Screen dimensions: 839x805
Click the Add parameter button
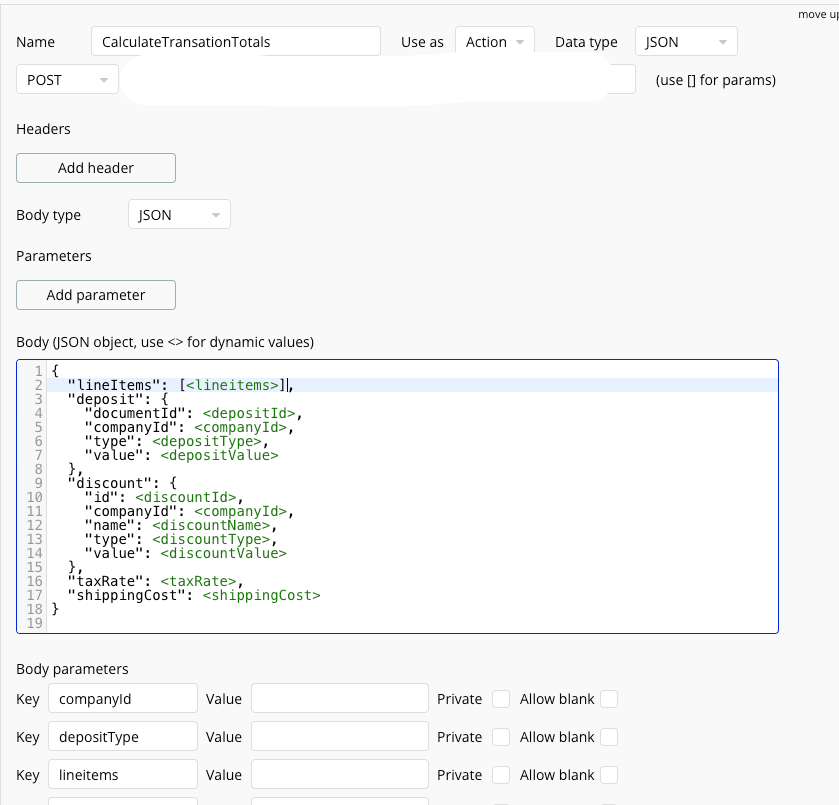point(95,294)
